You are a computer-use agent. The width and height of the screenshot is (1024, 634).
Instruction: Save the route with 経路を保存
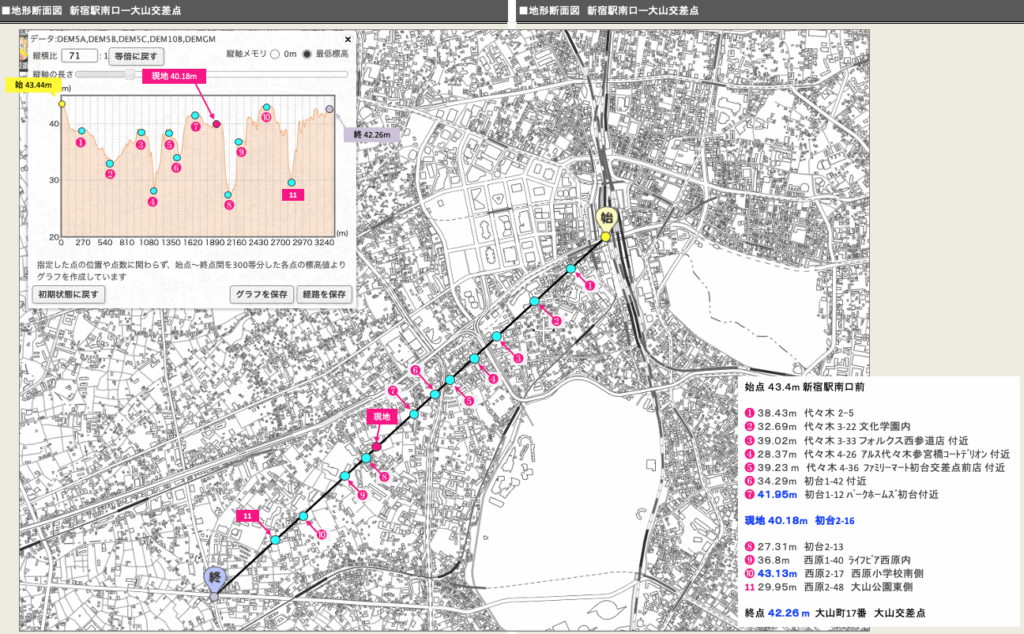[x=325, y=294]
